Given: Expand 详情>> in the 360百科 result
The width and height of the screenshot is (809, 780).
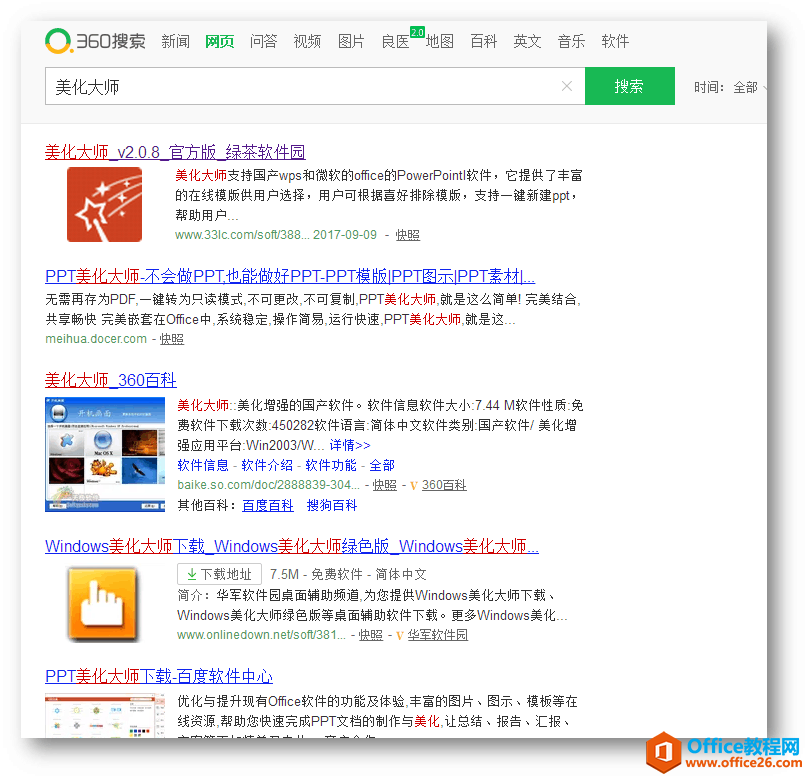Looking at the screenshot, I should click(348, 445).
